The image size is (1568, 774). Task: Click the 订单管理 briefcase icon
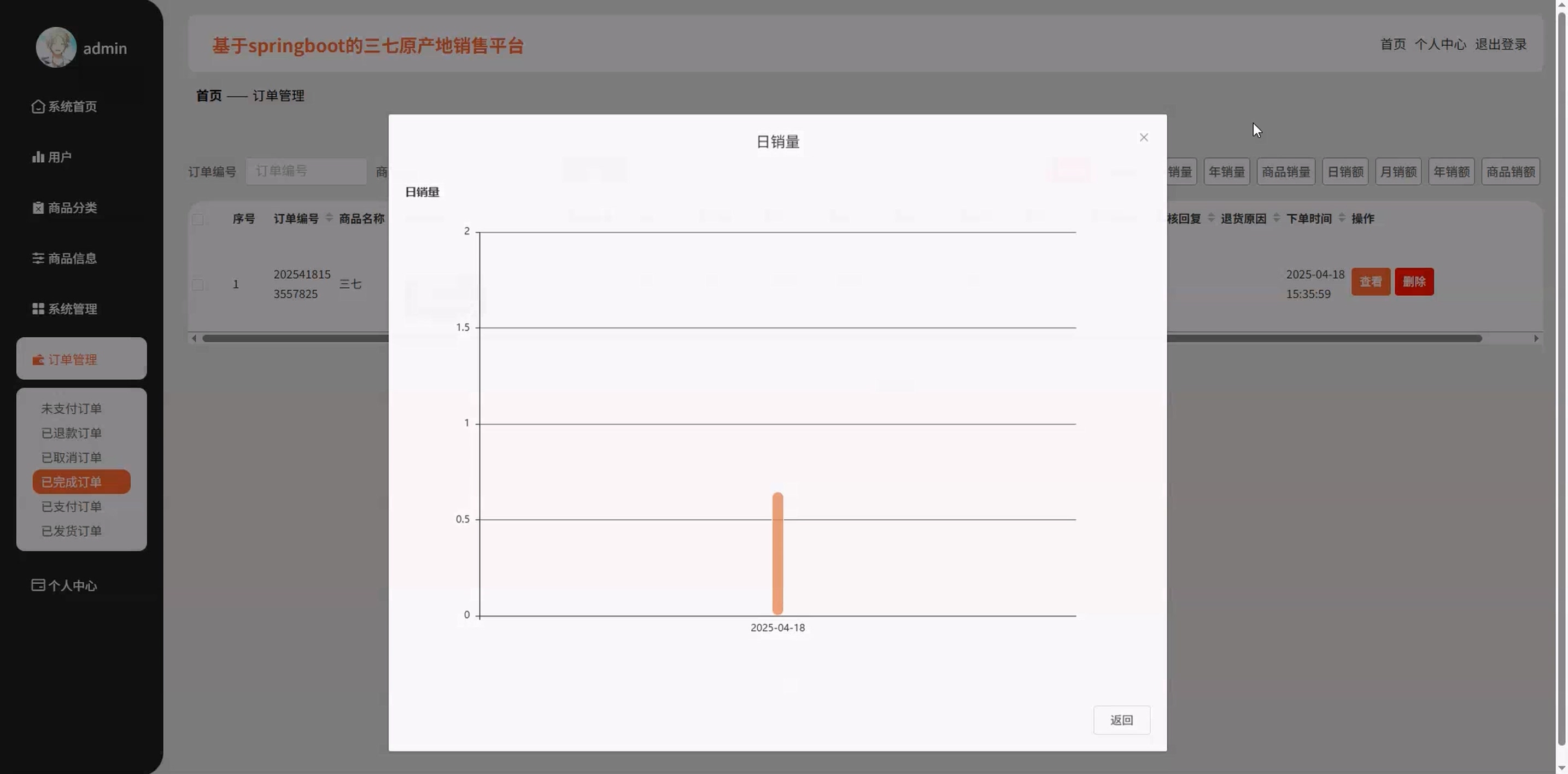click(x=38, y=360)
